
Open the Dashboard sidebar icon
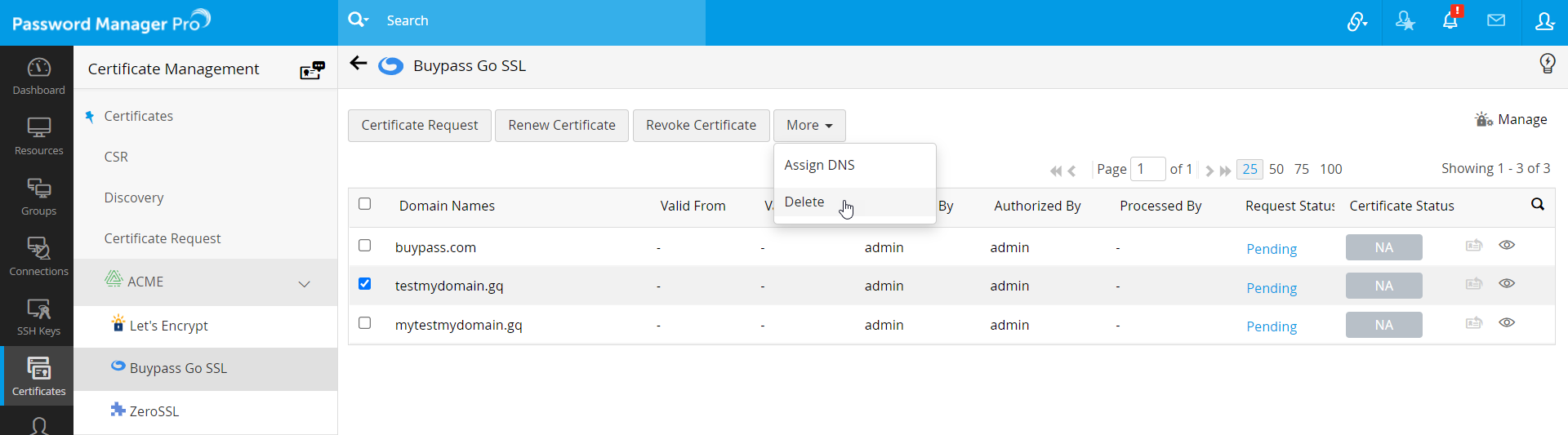pyautogui.click(x=38, y=76)
